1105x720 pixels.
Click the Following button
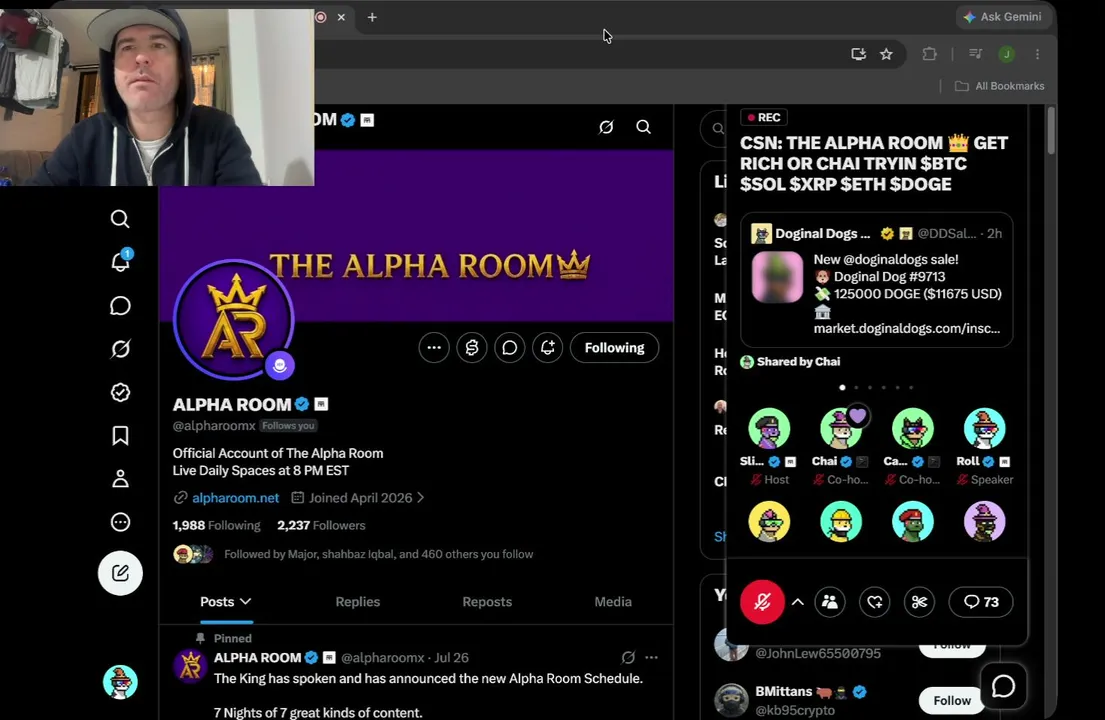click(615, 348)
